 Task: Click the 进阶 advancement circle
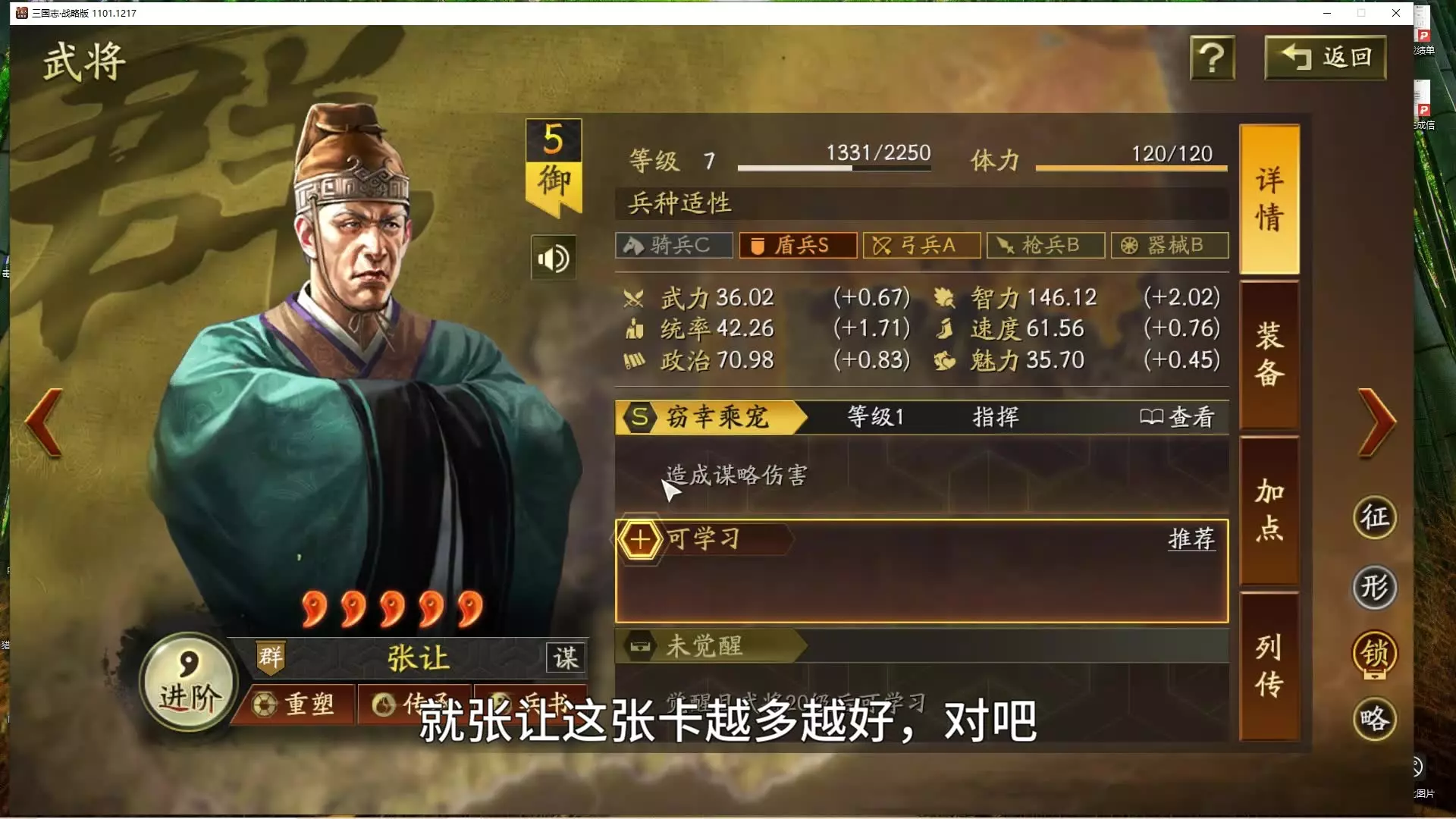coord(189,681)
